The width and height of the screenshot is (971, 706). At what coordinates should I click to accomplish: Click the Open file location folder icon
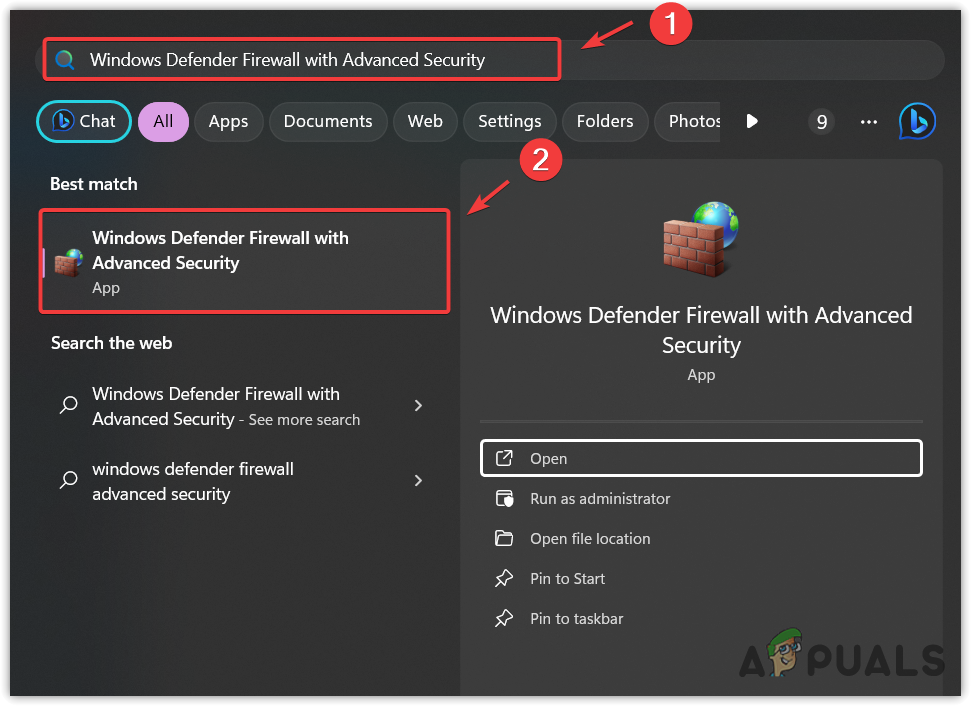click(x=505, y=538)
